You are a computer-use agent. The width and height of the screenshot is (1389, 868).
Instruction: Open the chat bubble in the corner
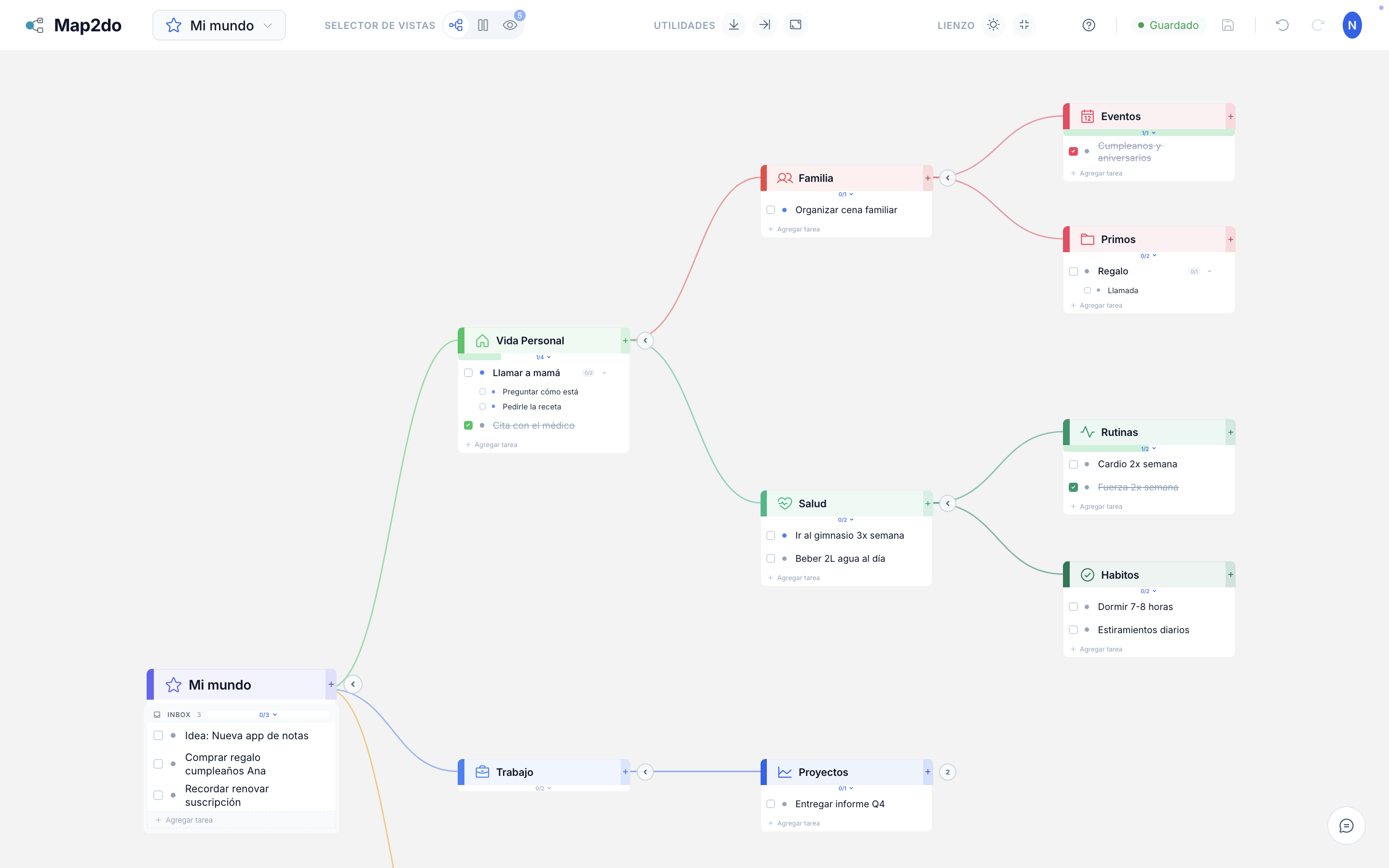[x=1346, y=826]
